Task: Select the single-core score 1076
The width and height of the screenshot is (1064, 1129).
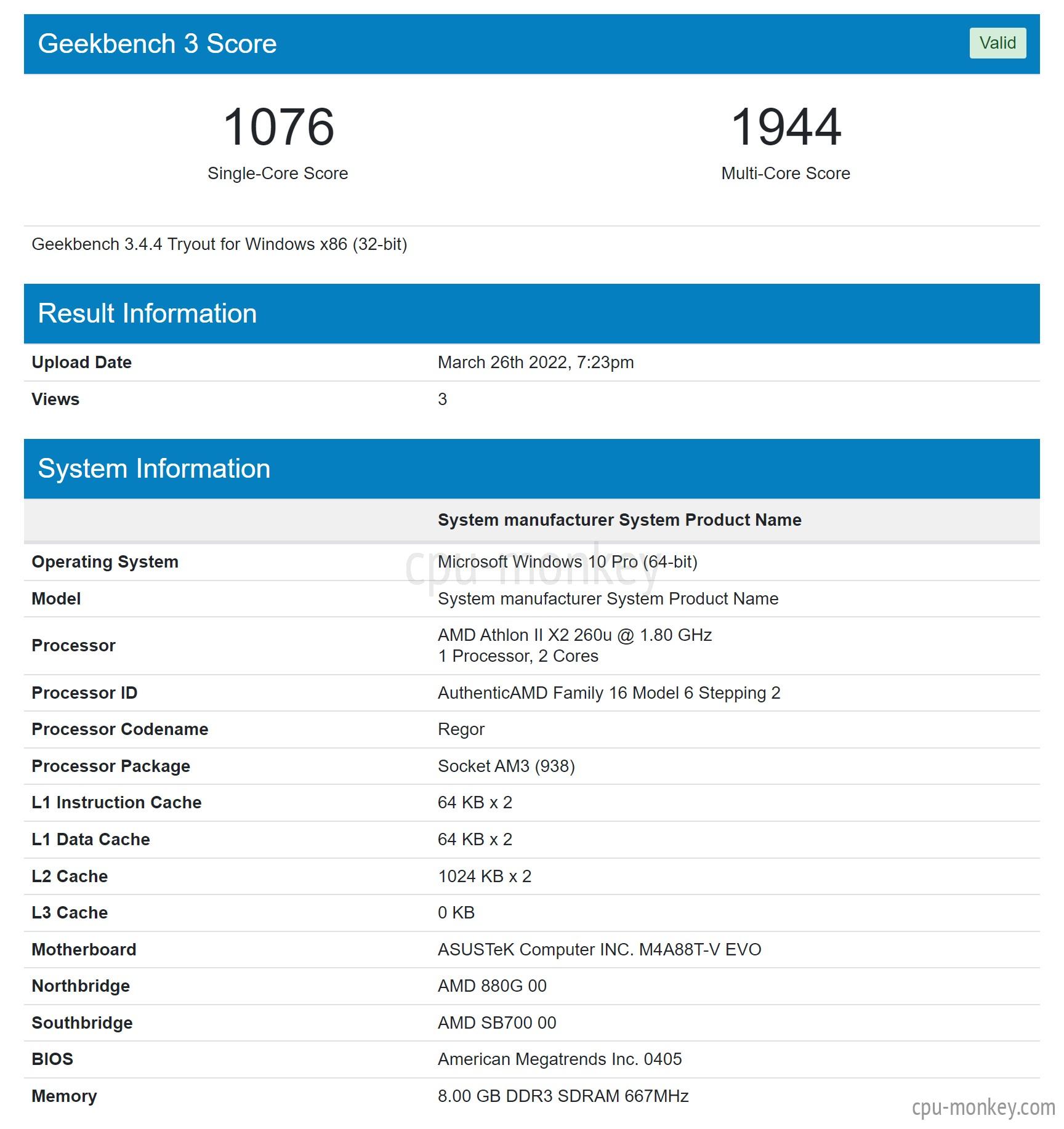Action: click(278, 127)
